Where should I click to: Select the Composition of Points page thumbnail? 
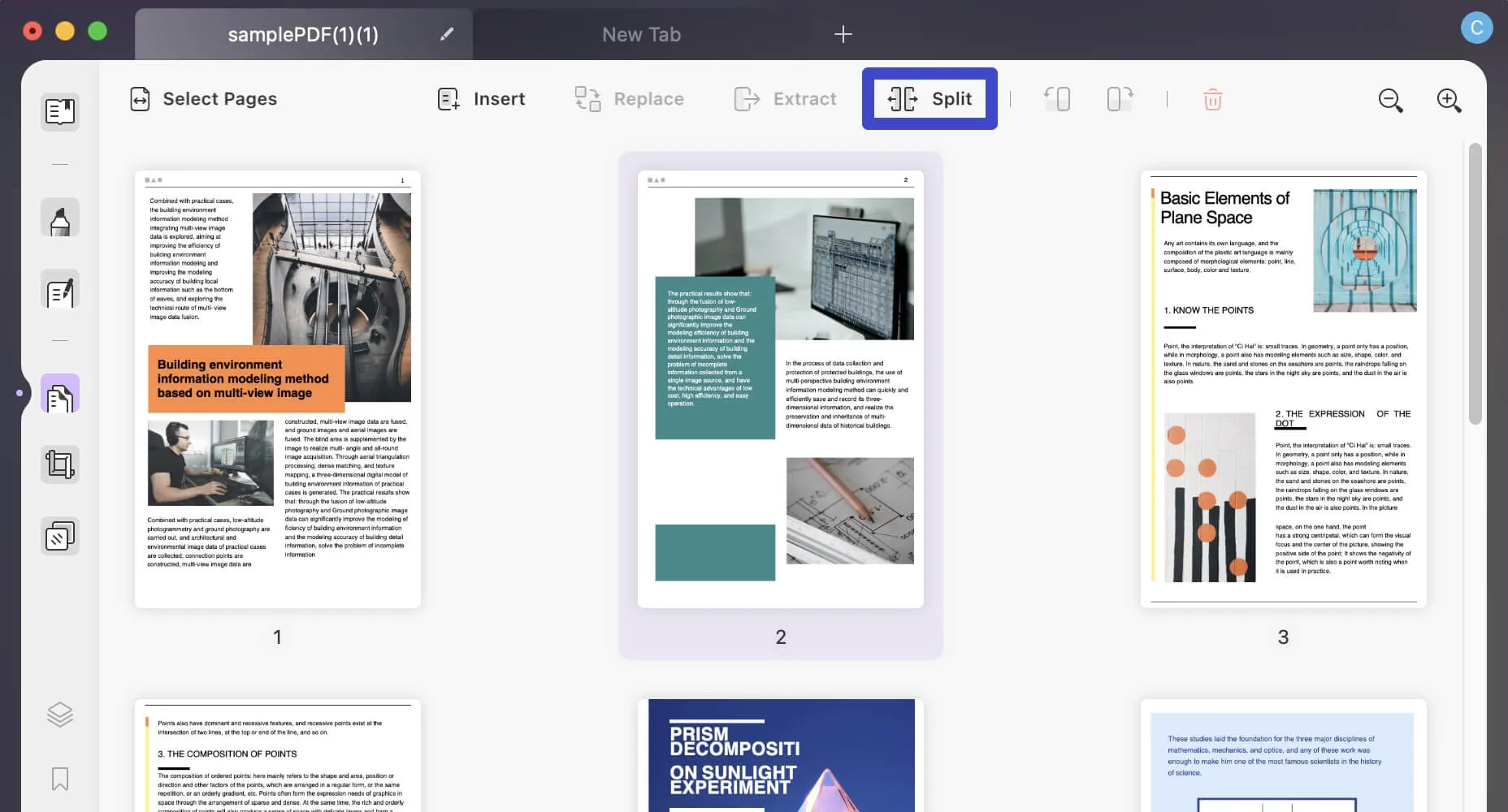coord(278,756)
